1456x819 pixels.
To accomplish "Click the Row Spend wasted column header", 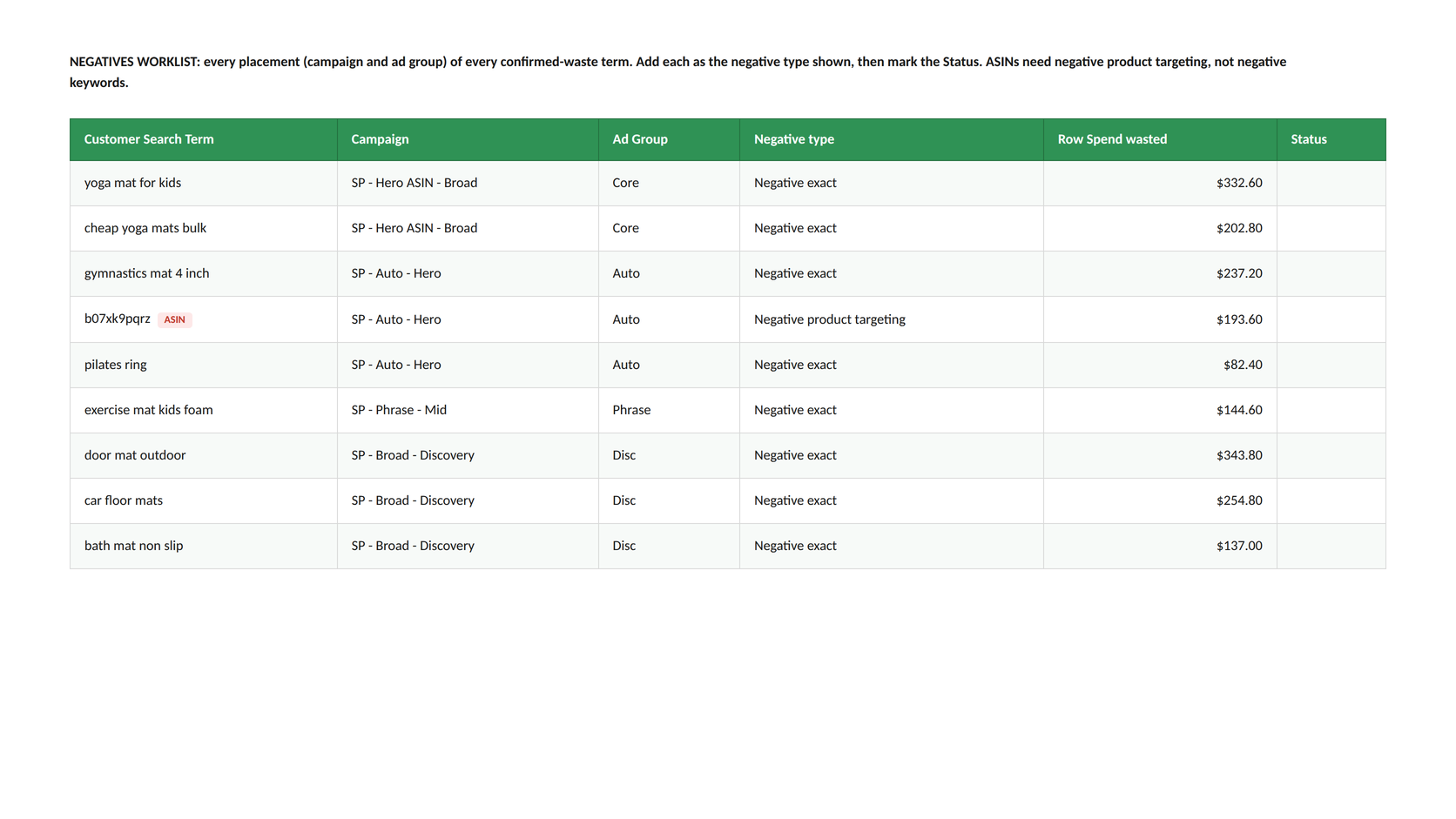I will [1160, 139].
